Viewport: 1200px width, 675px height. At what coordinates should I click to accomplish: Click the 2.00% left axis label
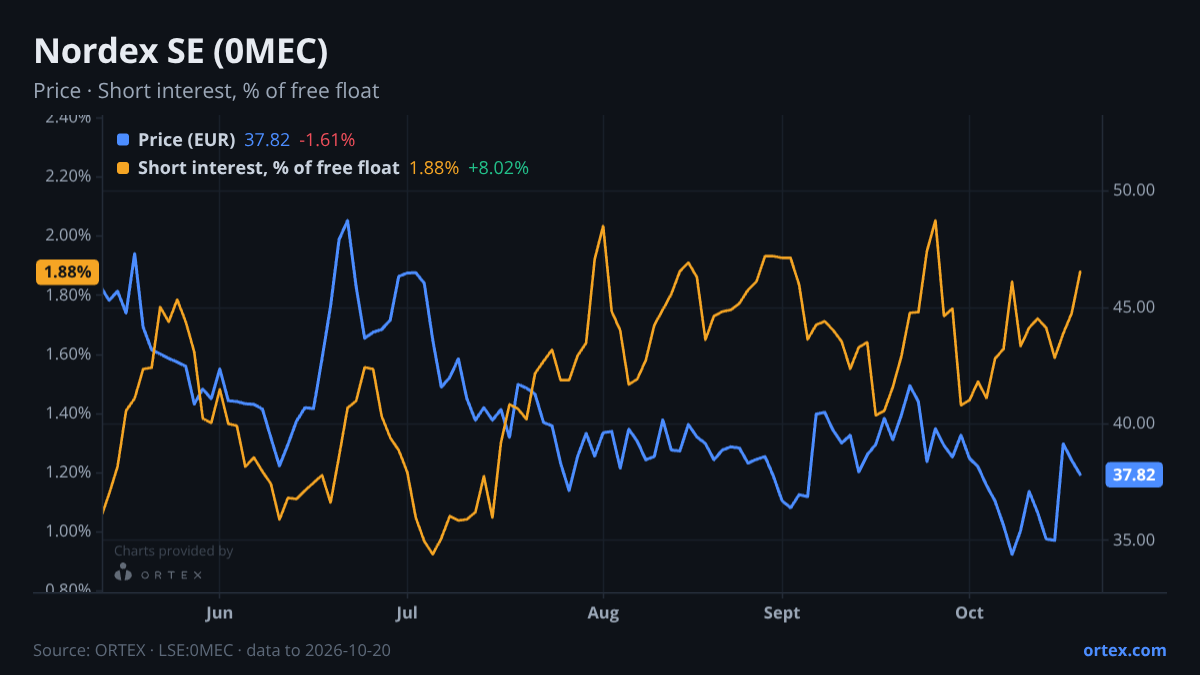[68, 236]
